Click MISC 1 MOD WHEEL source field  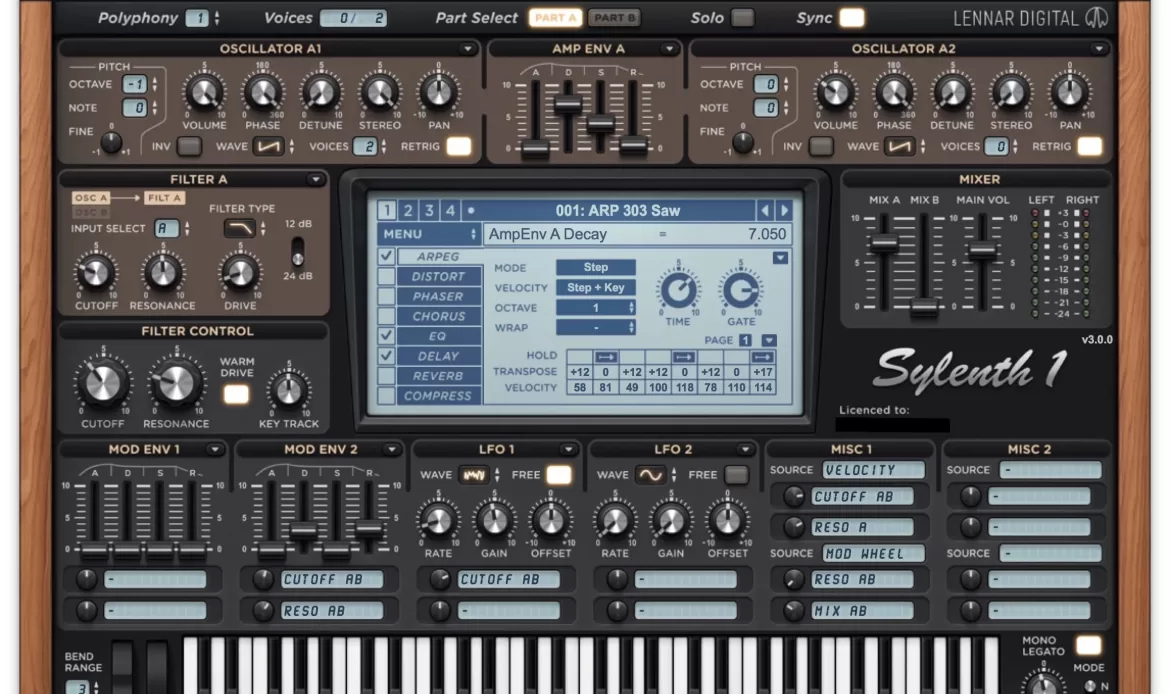click(873, 554)
